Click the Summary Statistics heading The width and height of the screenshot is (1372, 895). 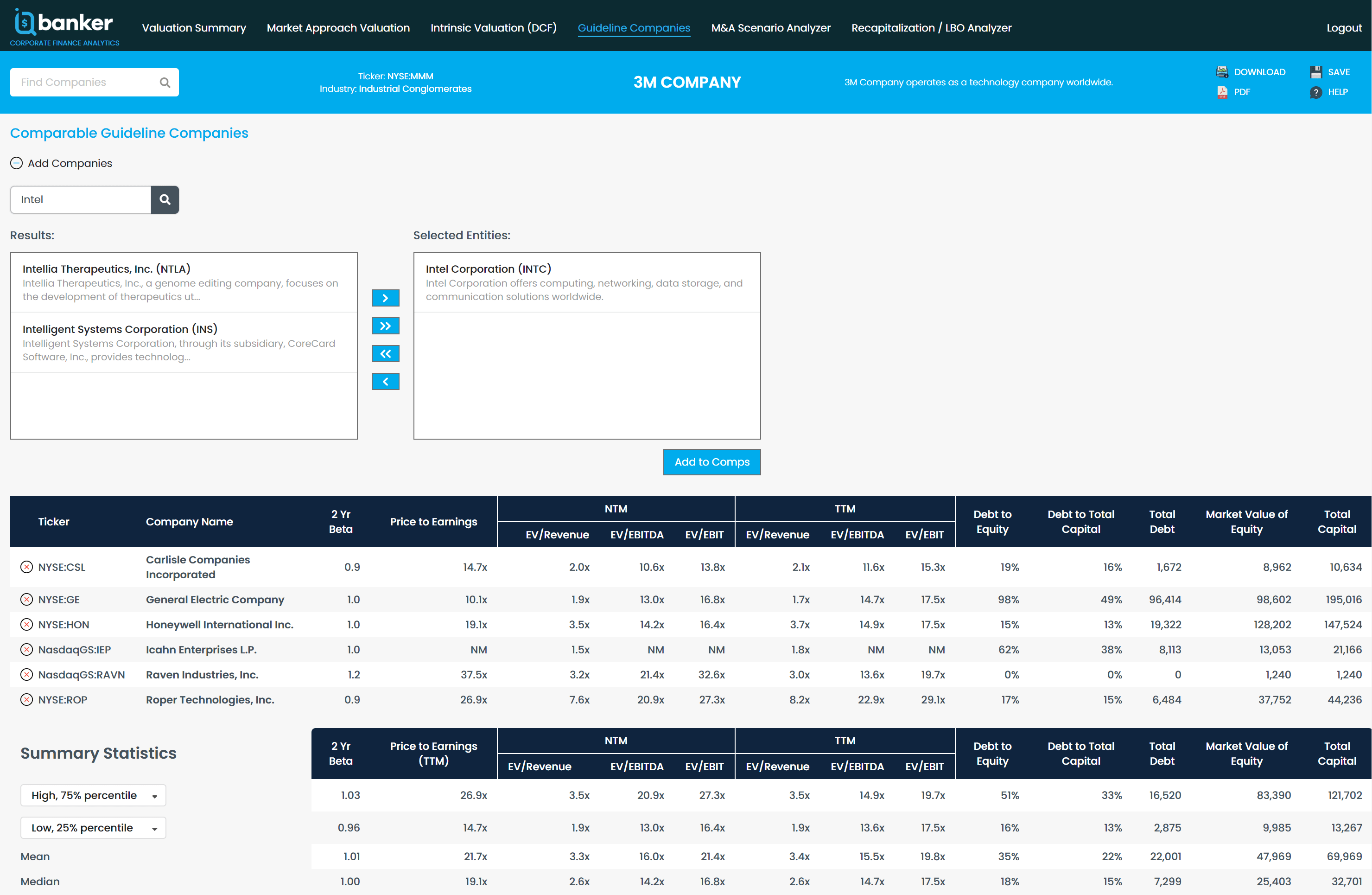coord(99,753)
